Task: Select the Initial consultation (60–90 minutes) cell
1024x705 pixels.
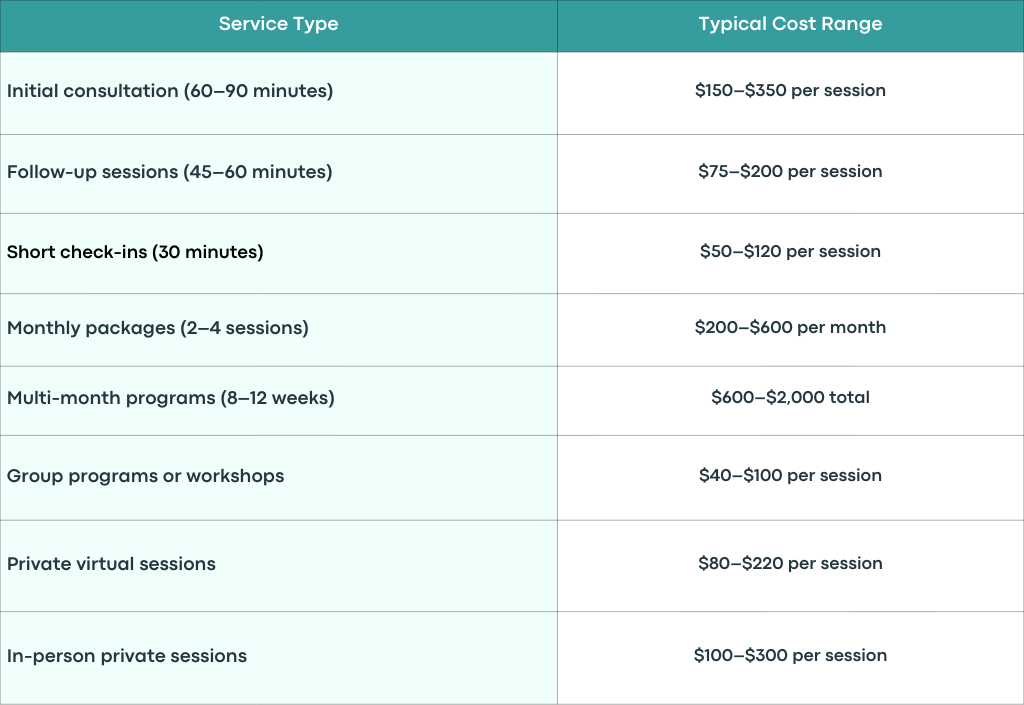Action: (278, 93)
